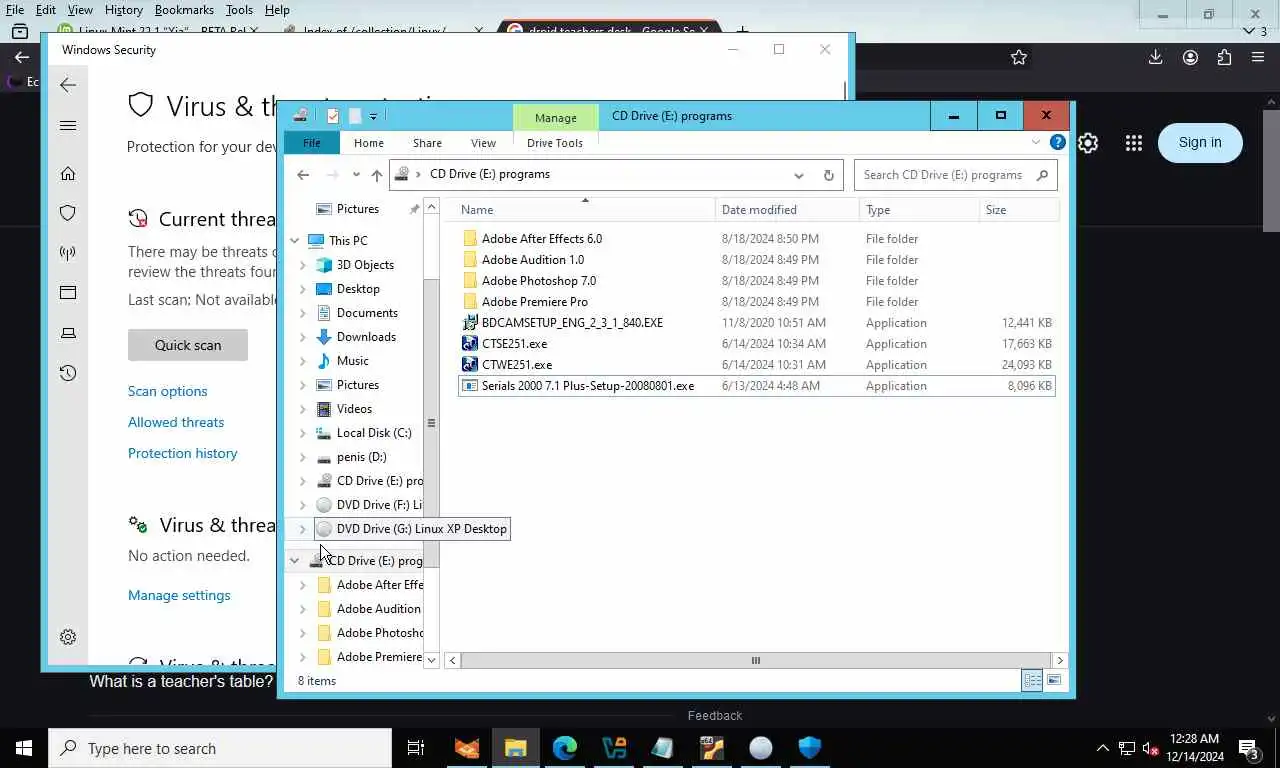Open Firefox extensions puzzle icon

click(x=1224, y=57)
